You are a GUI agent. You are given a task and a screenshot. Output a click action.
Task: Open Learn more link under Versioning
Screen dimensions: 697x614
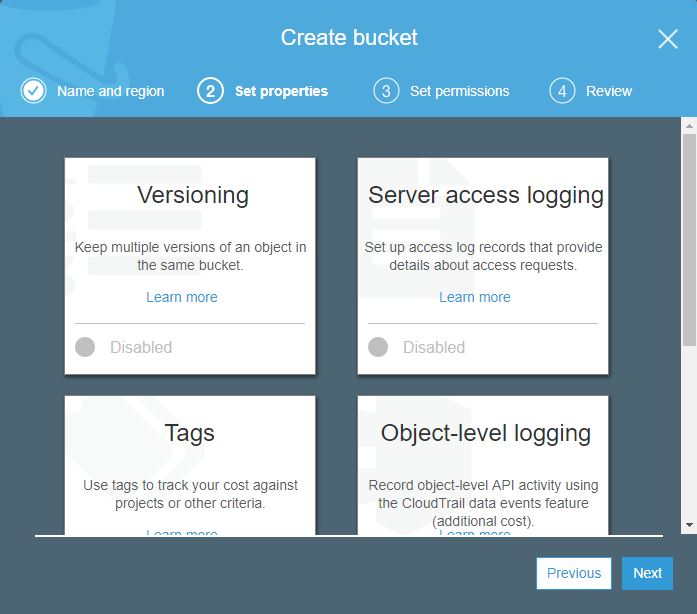[x=181, y=297]
